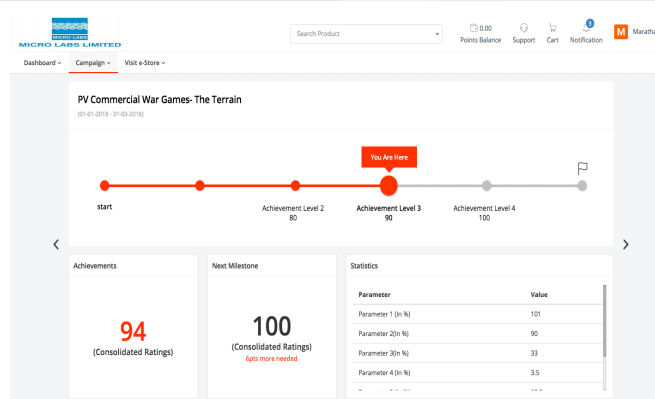Go to next campaign with right arrow

coord(625,244)
